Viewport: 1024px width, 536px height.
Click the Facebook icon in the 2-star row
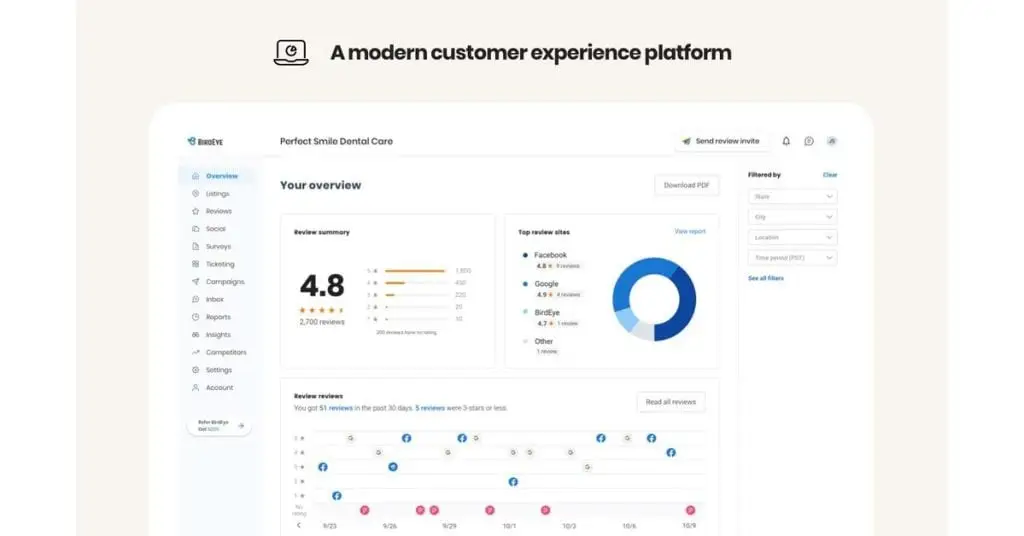coord(513,482)
